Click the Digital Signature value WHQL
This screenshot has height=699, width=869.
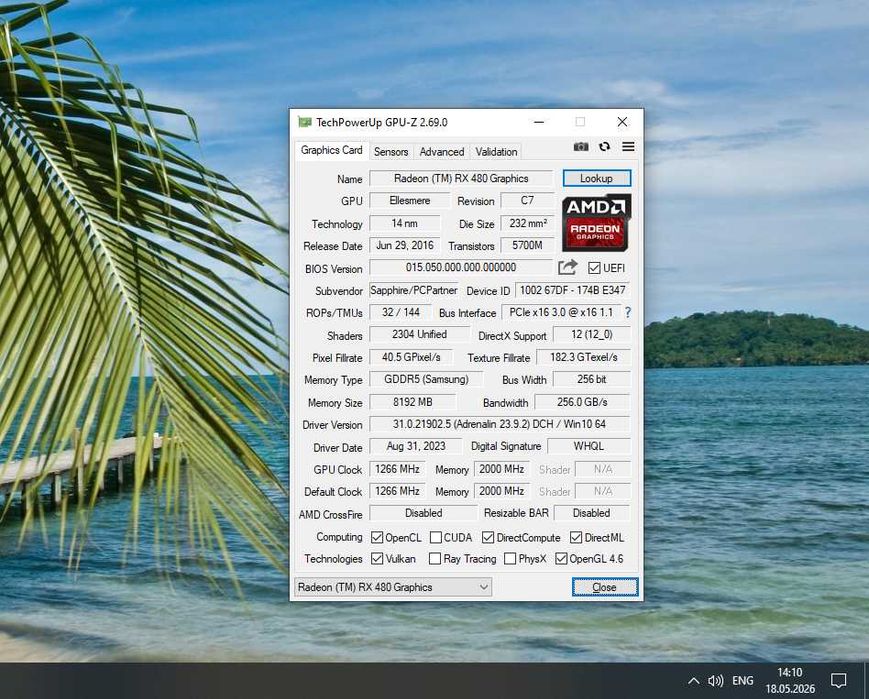589,447
